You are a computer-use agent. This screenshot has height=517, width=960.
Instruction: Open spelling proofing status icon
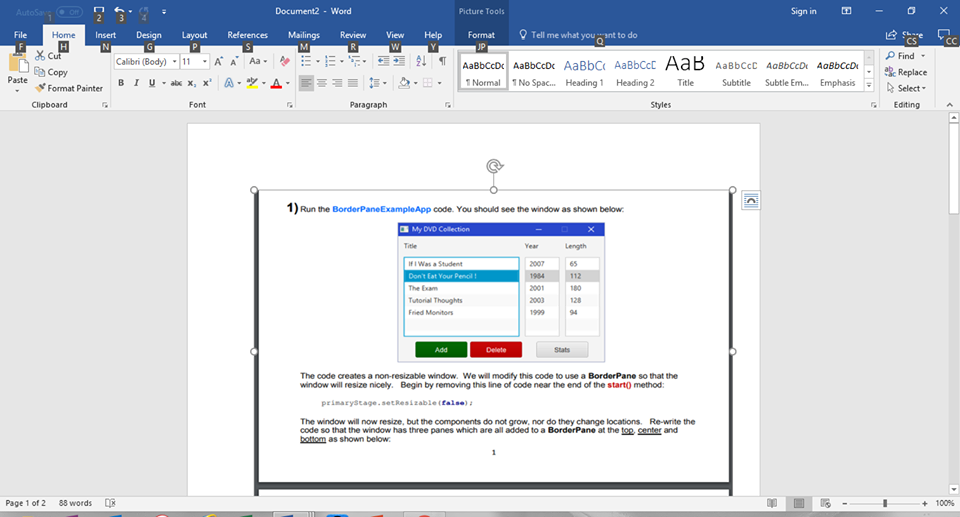point(110,503)
